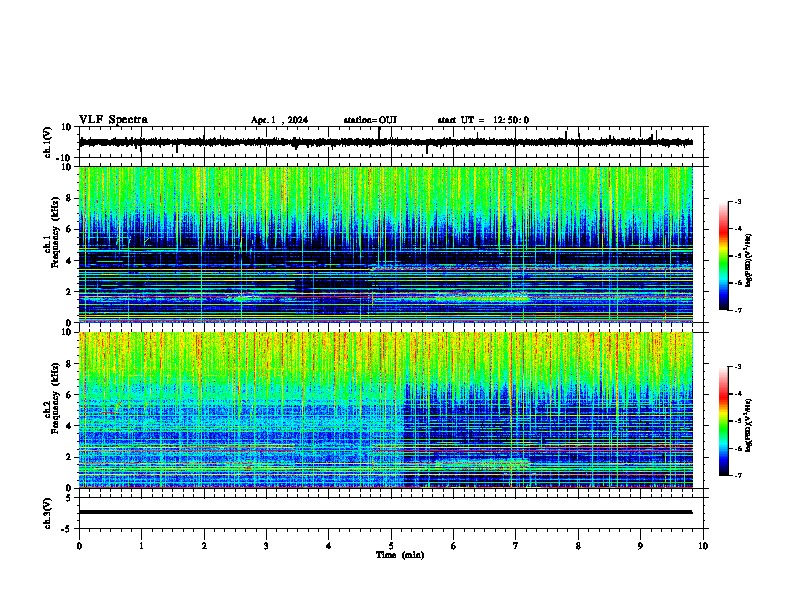Click the "station=OUI" header label

(x=370, y=120)
